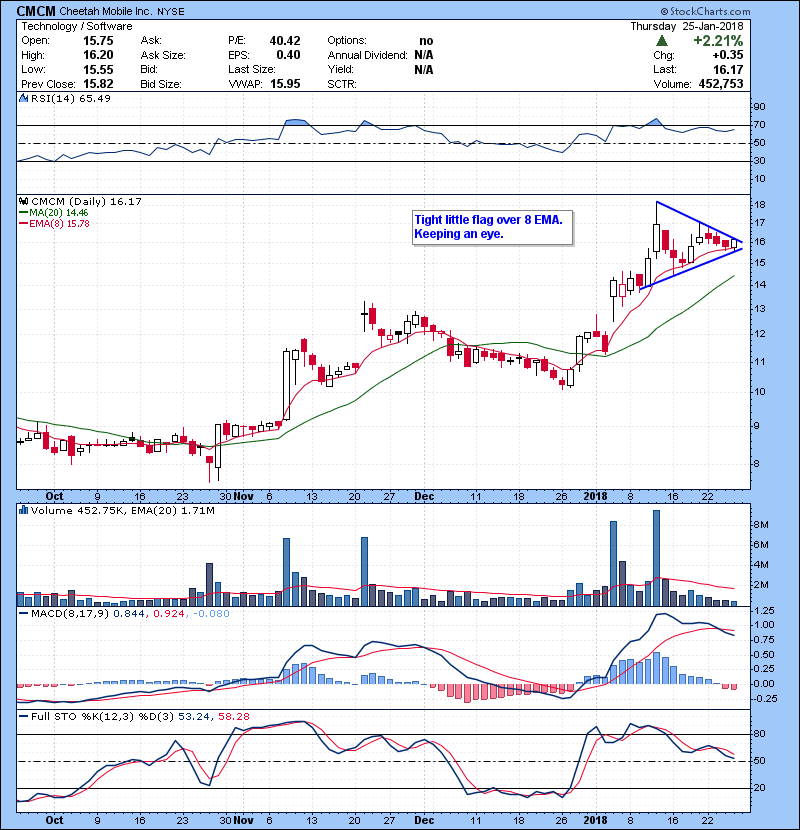The image size is (800, 830).
Task: Click the Chg value +0.35
Action: (727, 55)
